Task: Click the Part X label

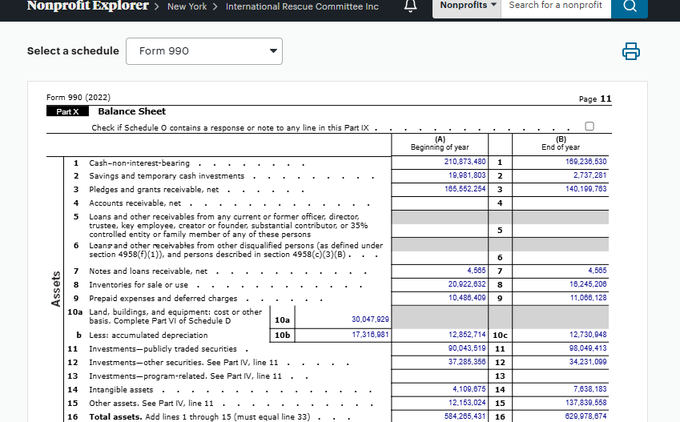Action: pos(68,111)
